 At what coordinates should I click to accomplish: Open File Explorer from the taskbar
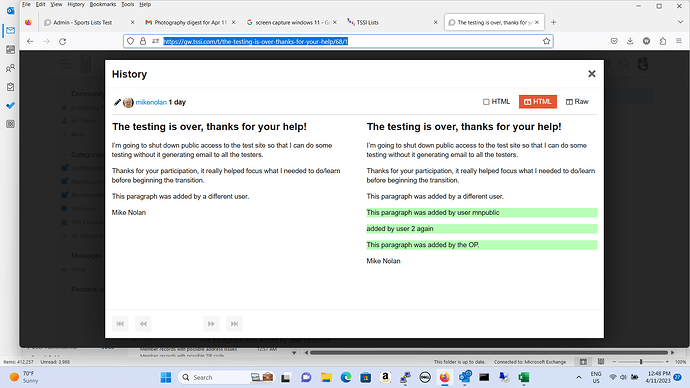pyautogui.click(x=326, y=377)
